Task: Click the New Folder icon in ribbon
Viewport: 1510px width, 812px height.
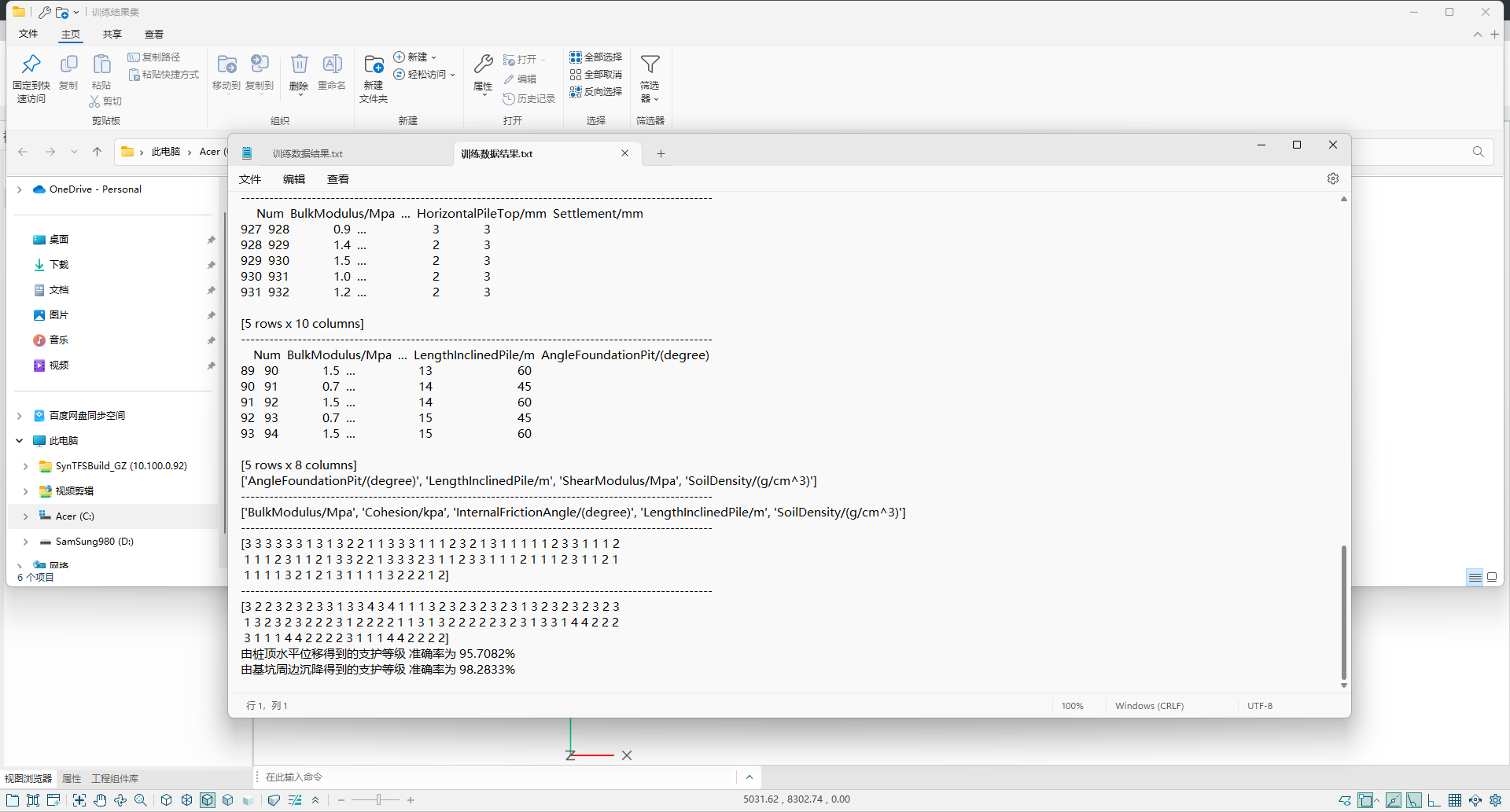Action: [x=374, y=71]
